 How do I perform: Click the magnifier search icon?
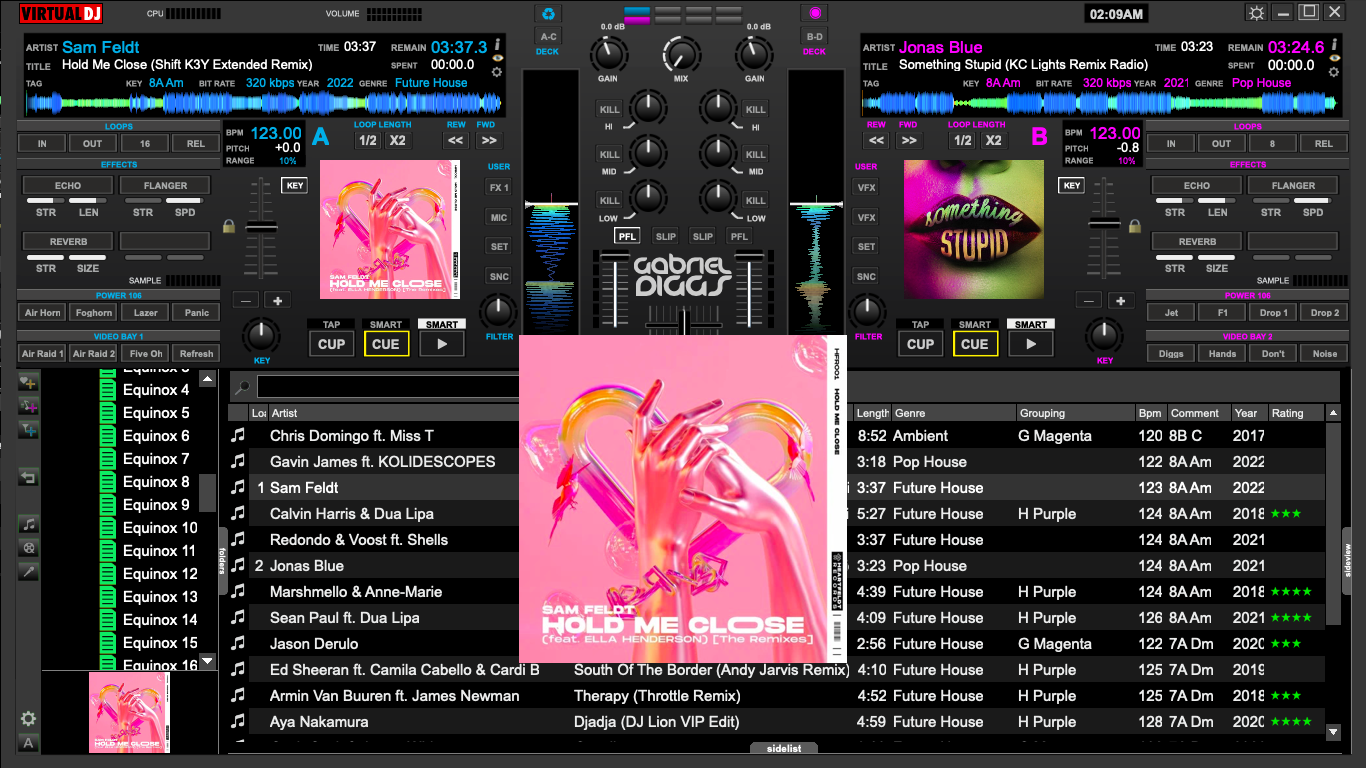[x=241, y=387]
